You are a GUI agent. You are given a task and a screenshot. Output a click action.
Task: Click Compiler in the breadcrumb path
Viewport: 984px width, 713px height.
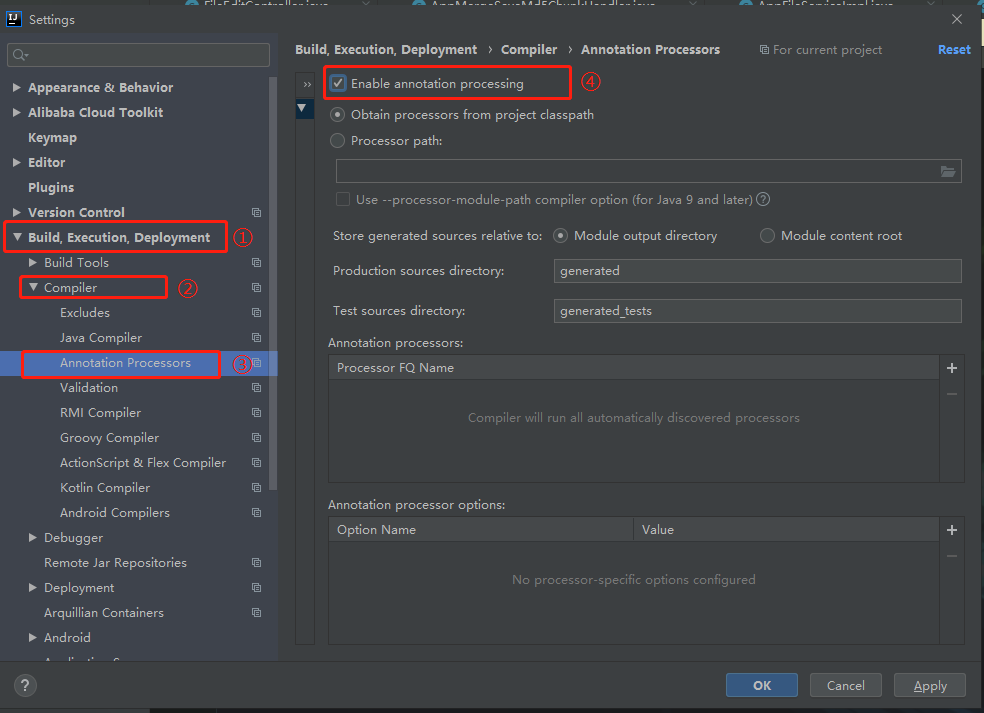click(x=528, y=50)
